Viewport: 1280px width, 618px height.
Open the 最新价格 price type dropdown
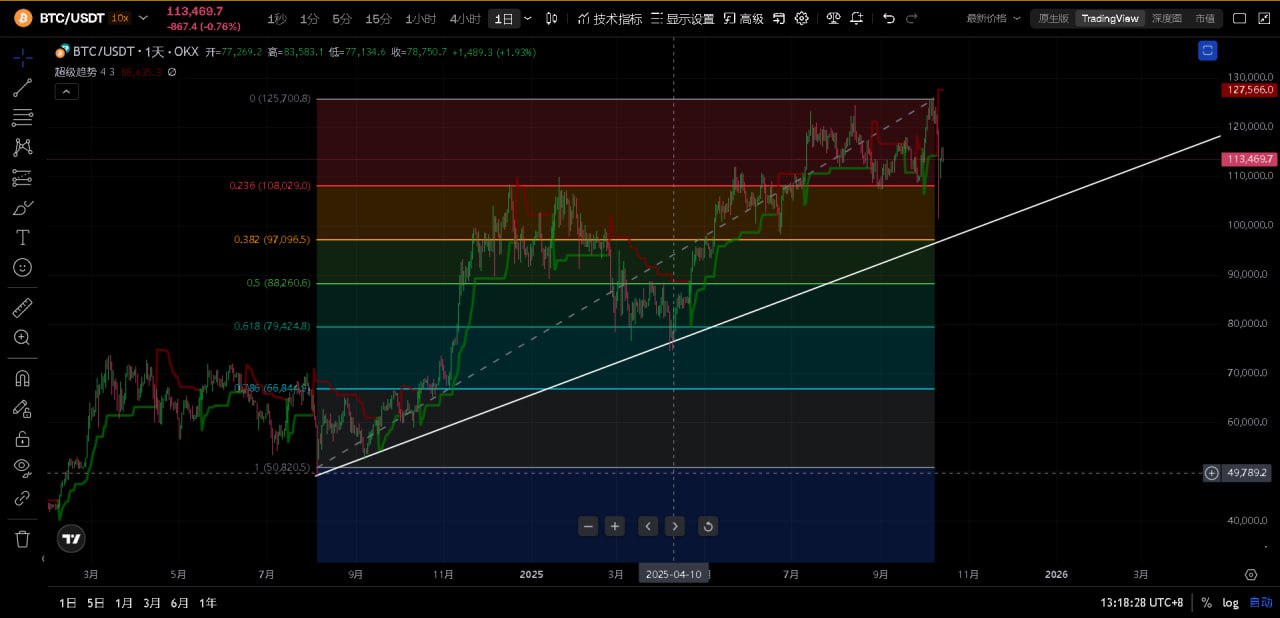(x=993, y=18)
